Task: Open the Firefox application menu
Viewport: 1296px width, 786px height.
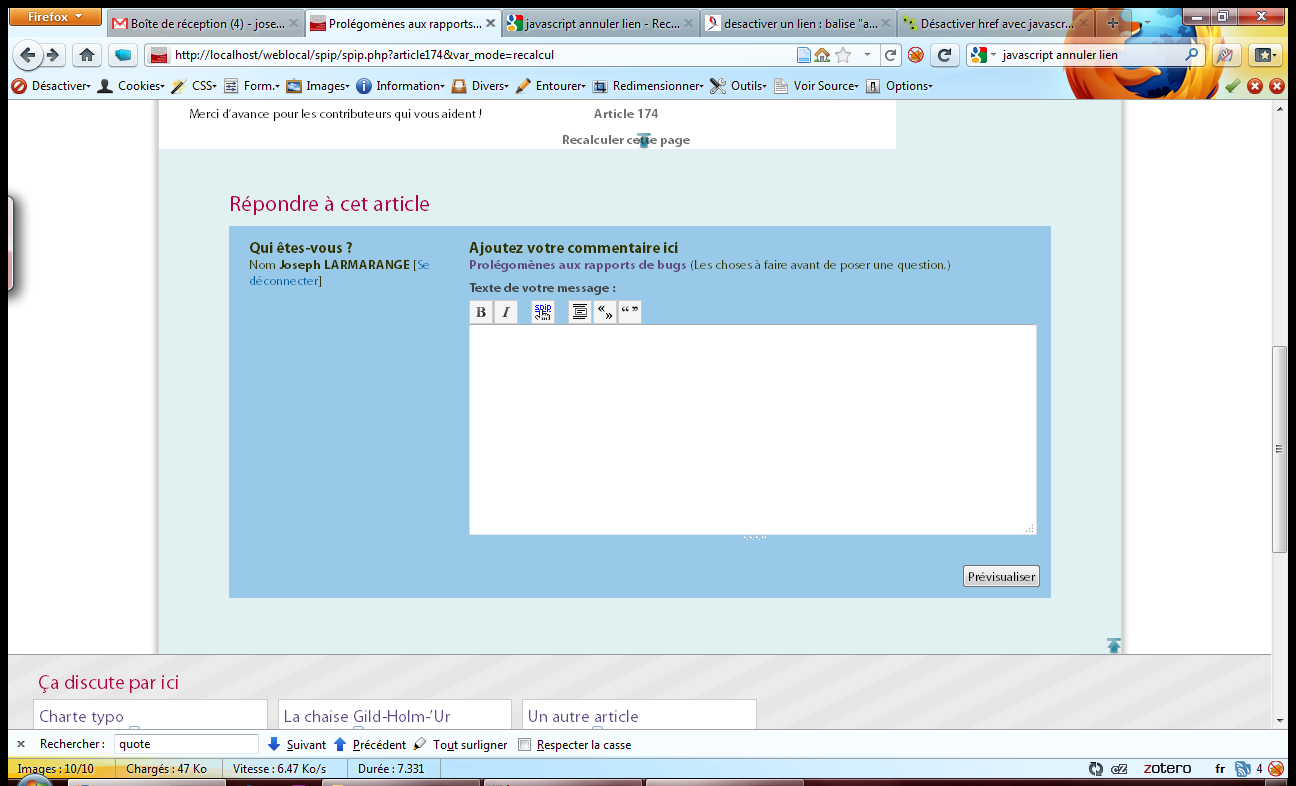Action: pos(55,17)
